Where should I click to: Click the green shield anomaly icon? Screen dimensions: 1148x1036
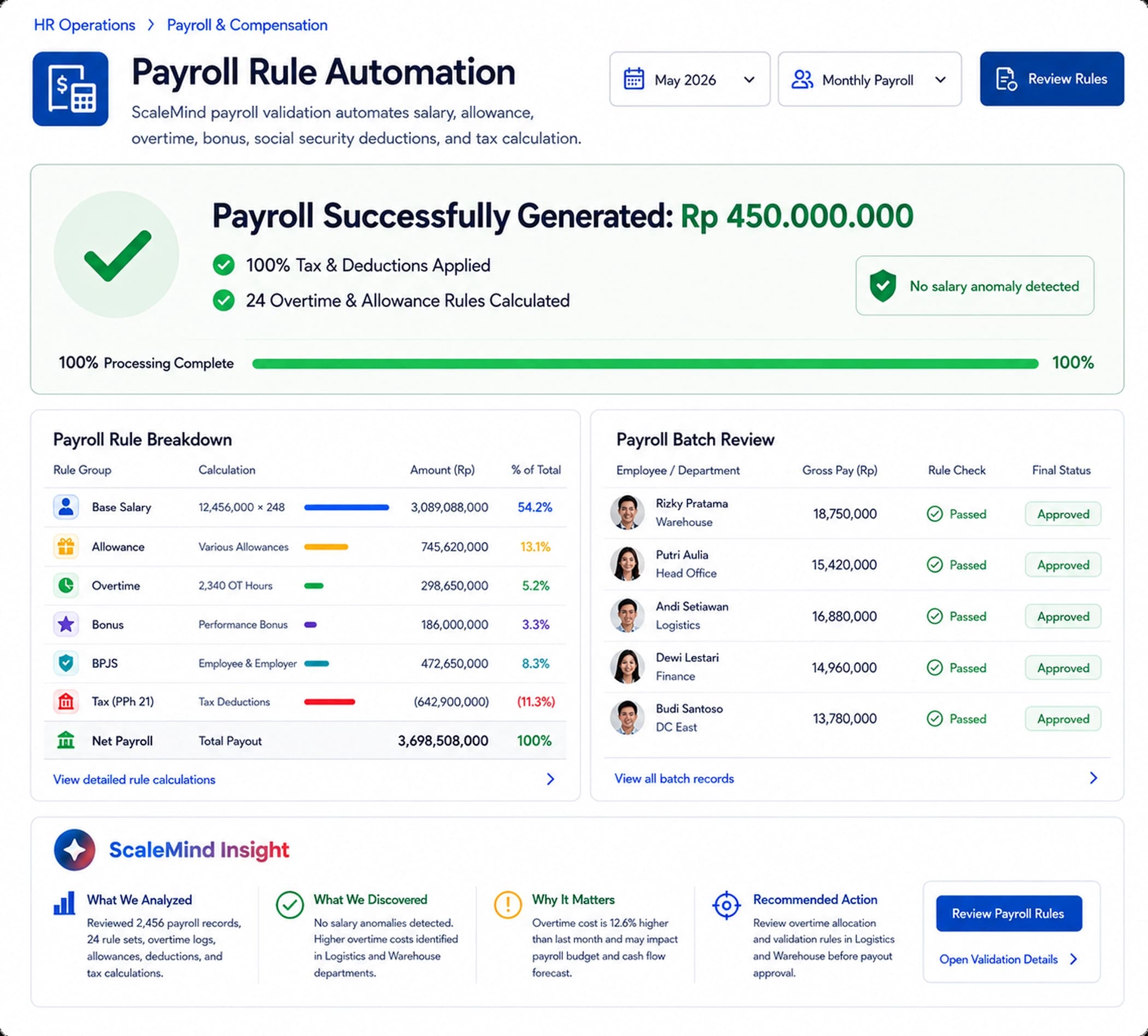click(x=883, y=285)
